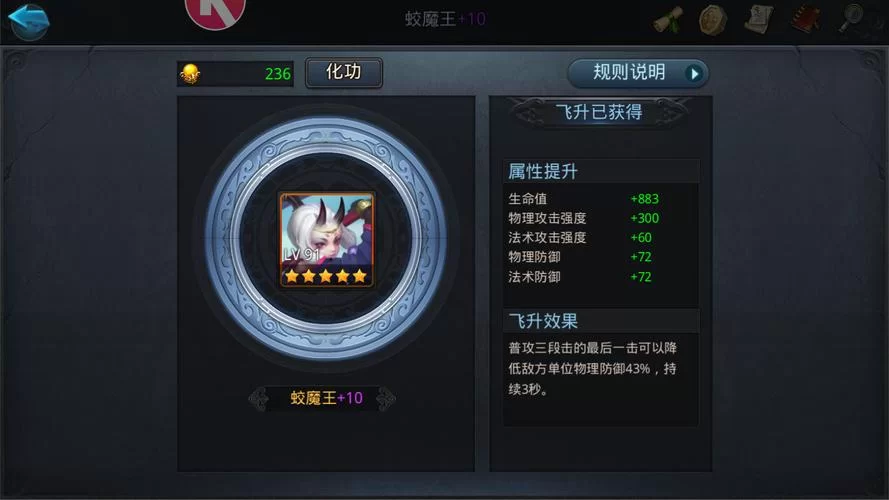
Task: Click the 化功 button
Action: (x=344, y=72)
